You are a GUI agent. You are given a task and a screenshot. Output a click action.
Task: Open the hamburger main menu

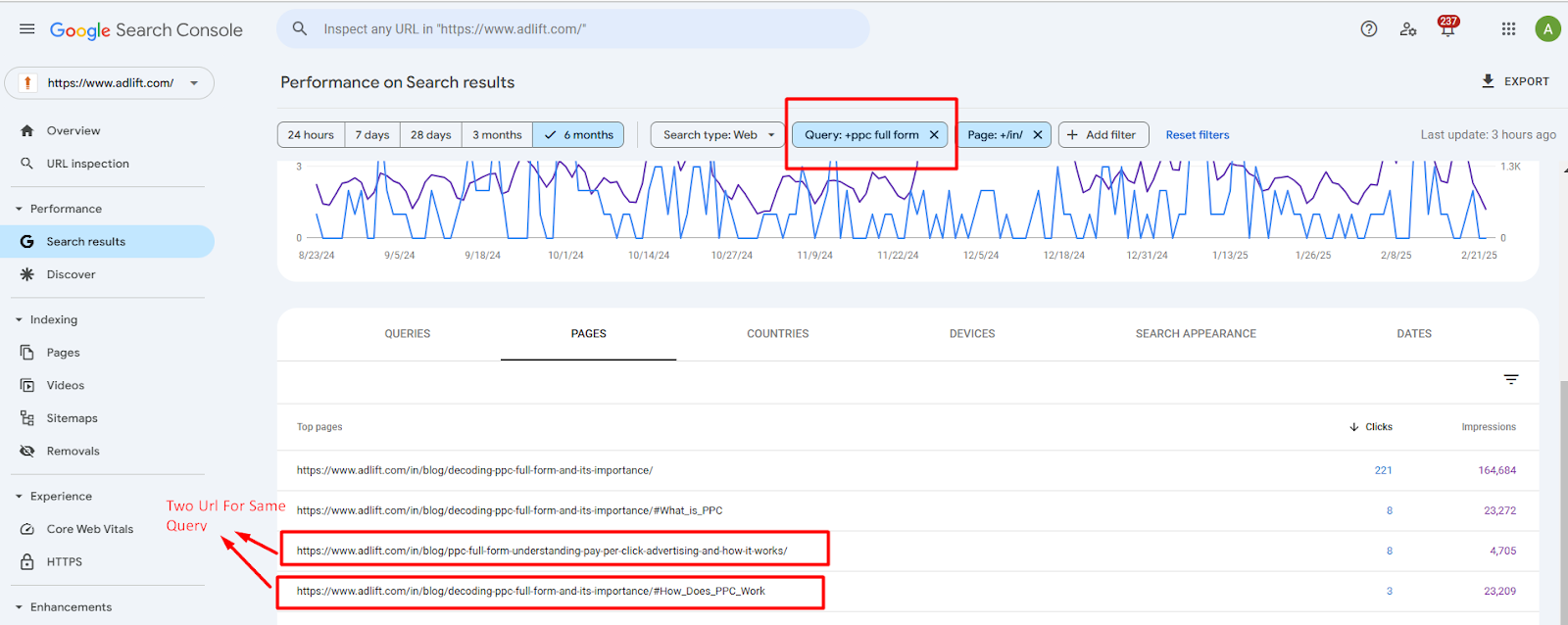[x=27, y=29]
